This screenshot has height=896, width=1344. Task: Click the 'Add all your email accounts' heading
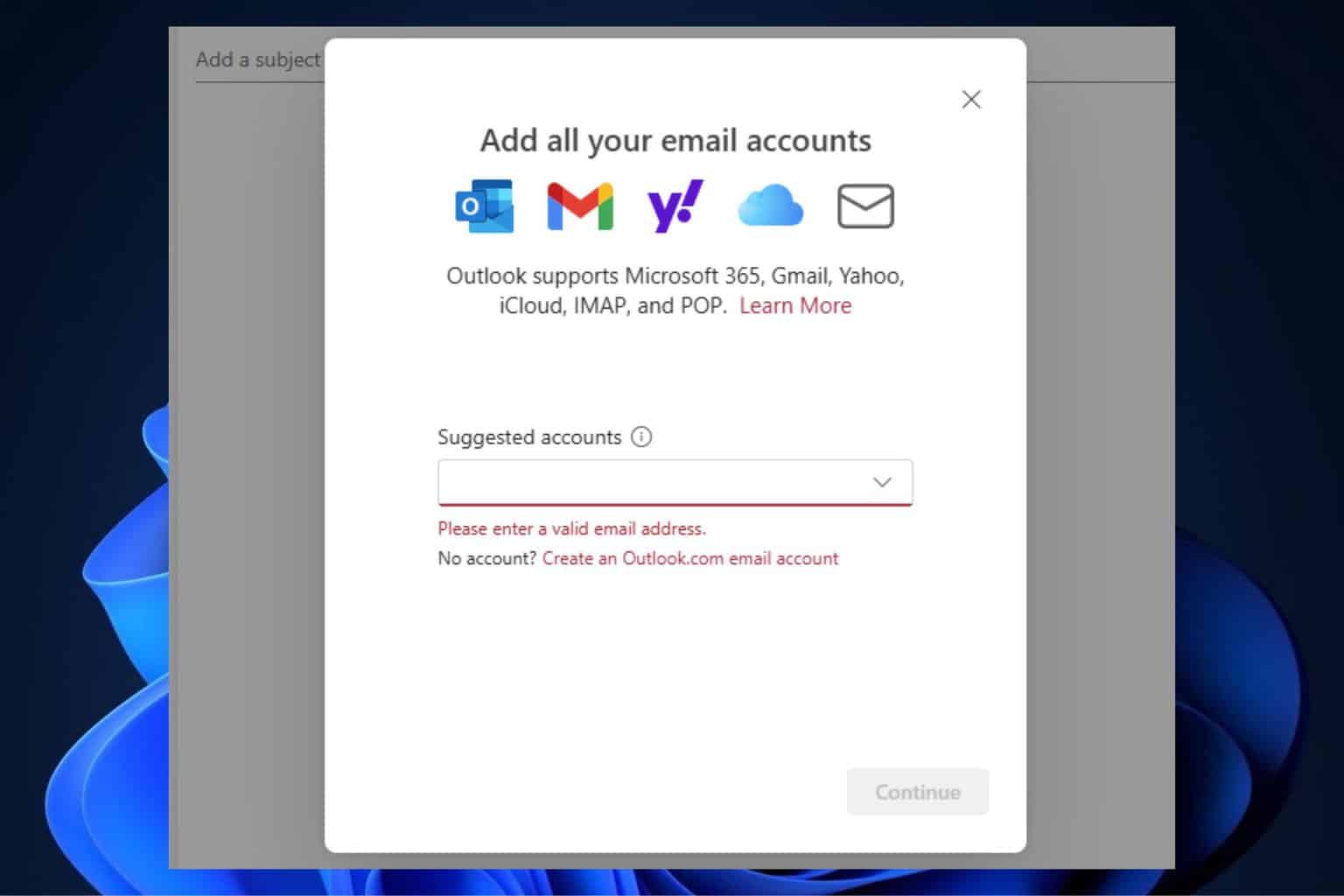coord(675,140)
